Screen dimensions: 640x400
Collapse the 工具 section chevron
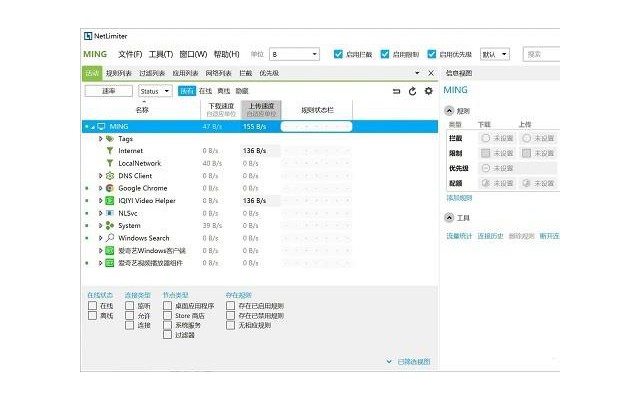click(x=449, y=218)
